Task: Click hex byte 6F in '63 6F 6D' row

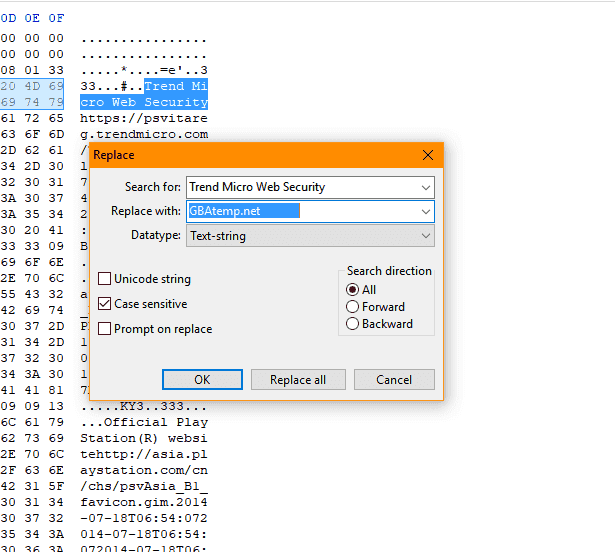Action: point(32,135)
